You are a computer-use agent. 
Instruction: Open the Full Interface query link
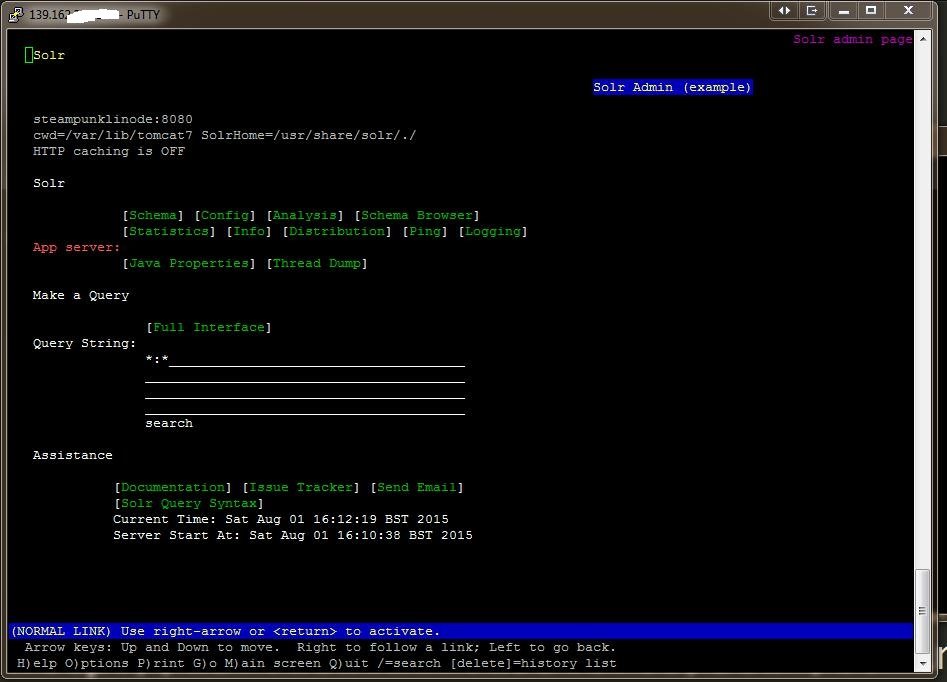click(x=209, y=327)
